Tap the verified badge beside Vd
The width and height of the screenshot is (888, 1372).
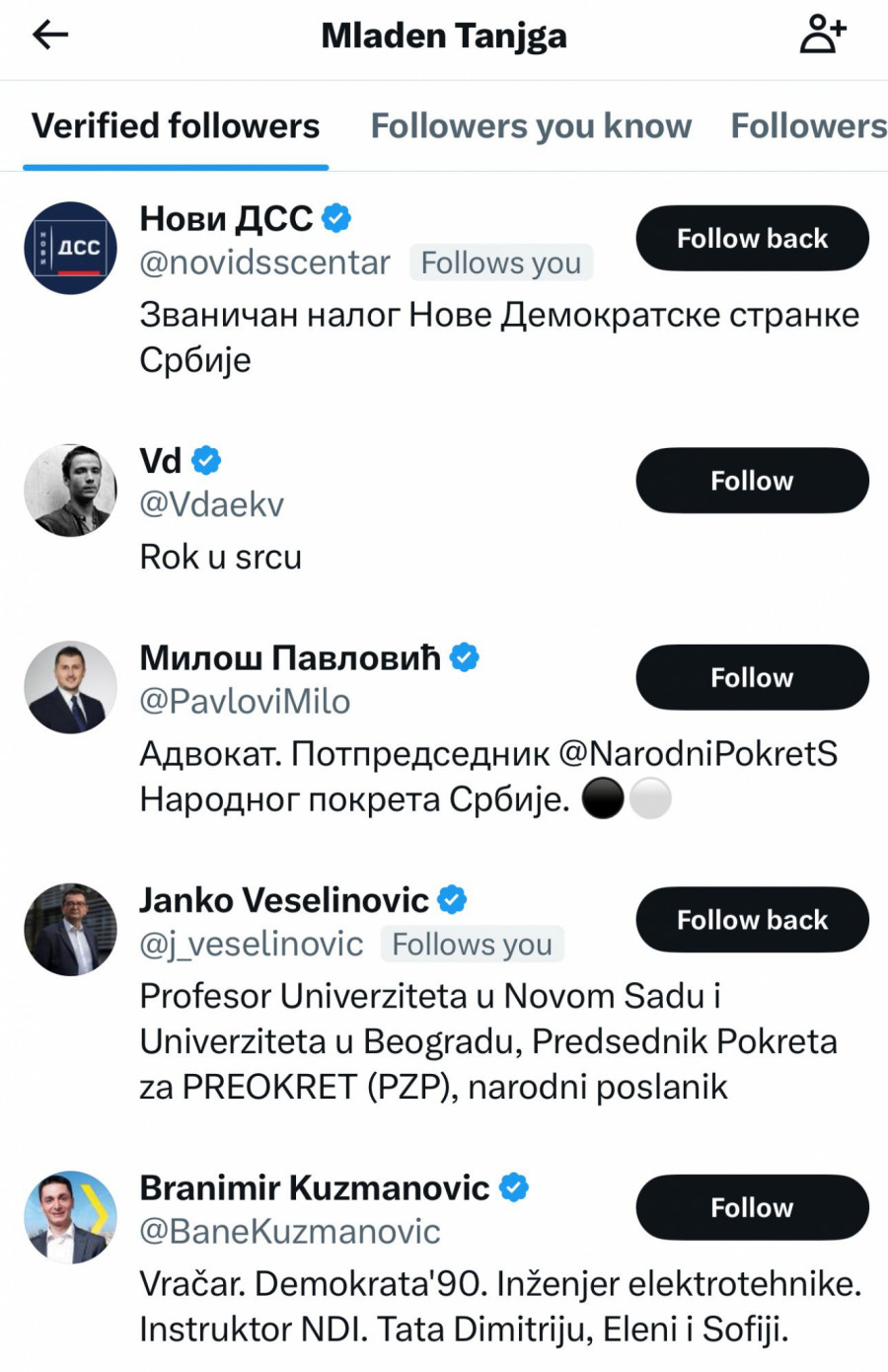206,460
